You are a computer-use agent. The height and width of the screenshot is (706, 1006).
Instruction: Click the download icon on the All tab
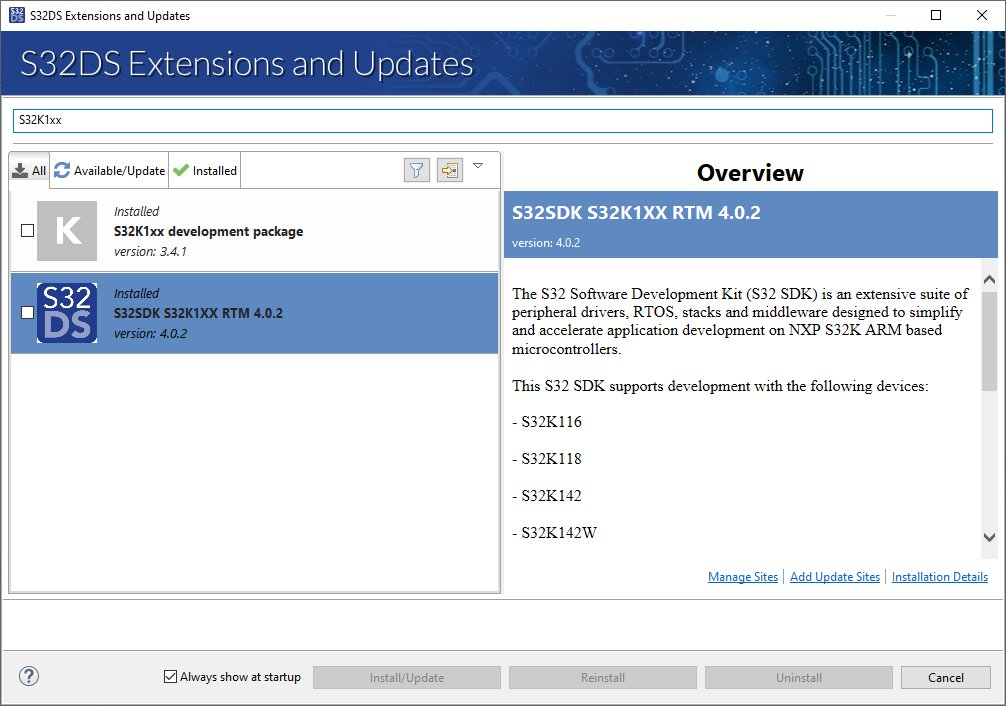[22, 169]
